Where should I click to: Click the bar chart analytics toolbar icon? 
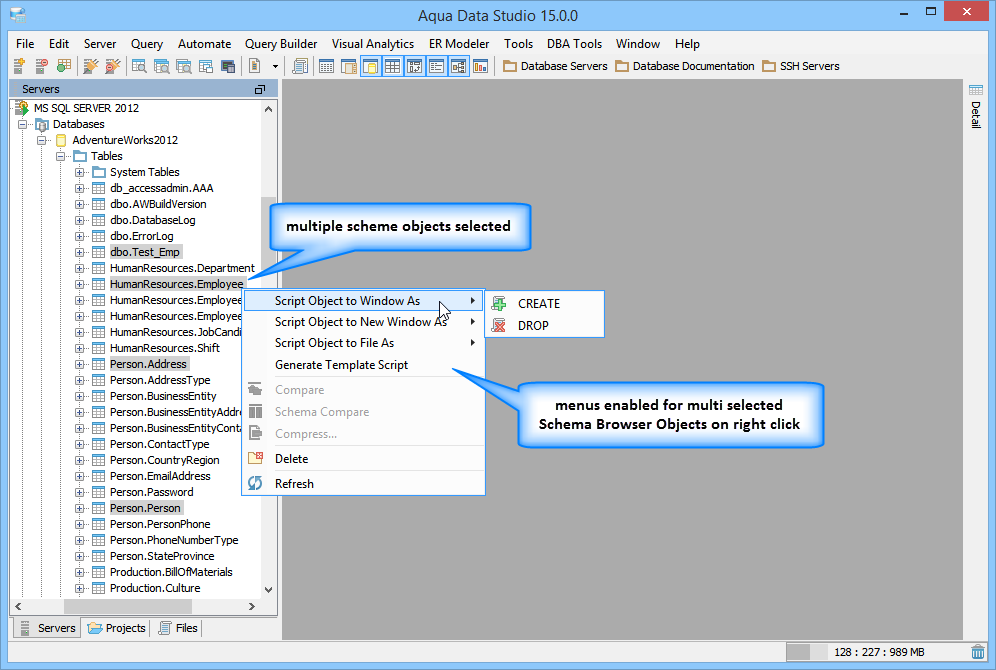pos(481,65)
